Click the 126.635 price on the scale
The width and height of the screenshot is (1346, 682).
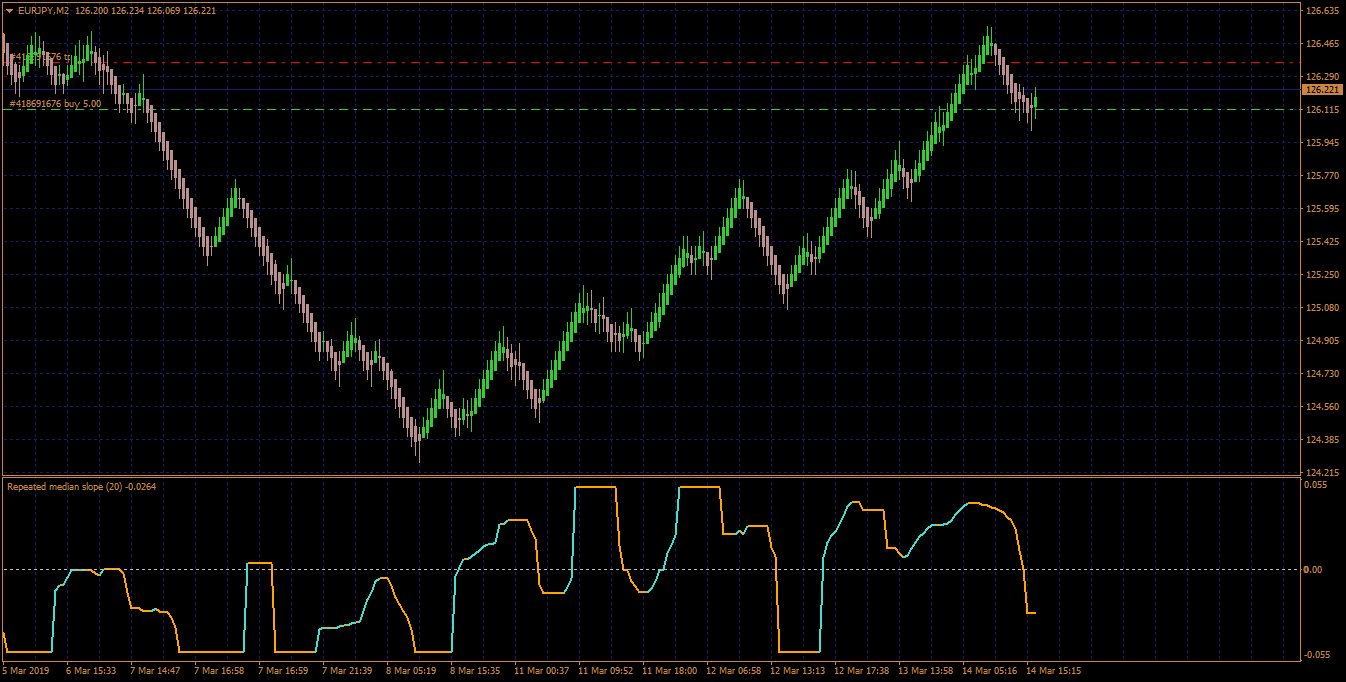[x=1322, y=11]
